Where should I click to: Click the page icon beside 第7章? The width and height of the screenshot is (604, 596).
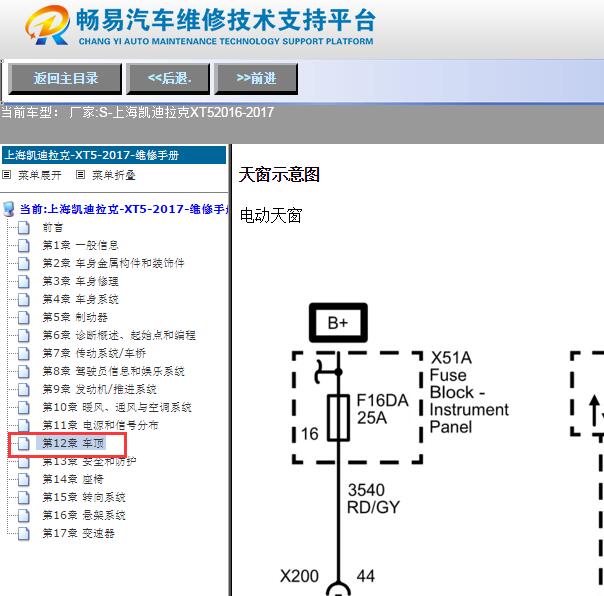[23, 353]
